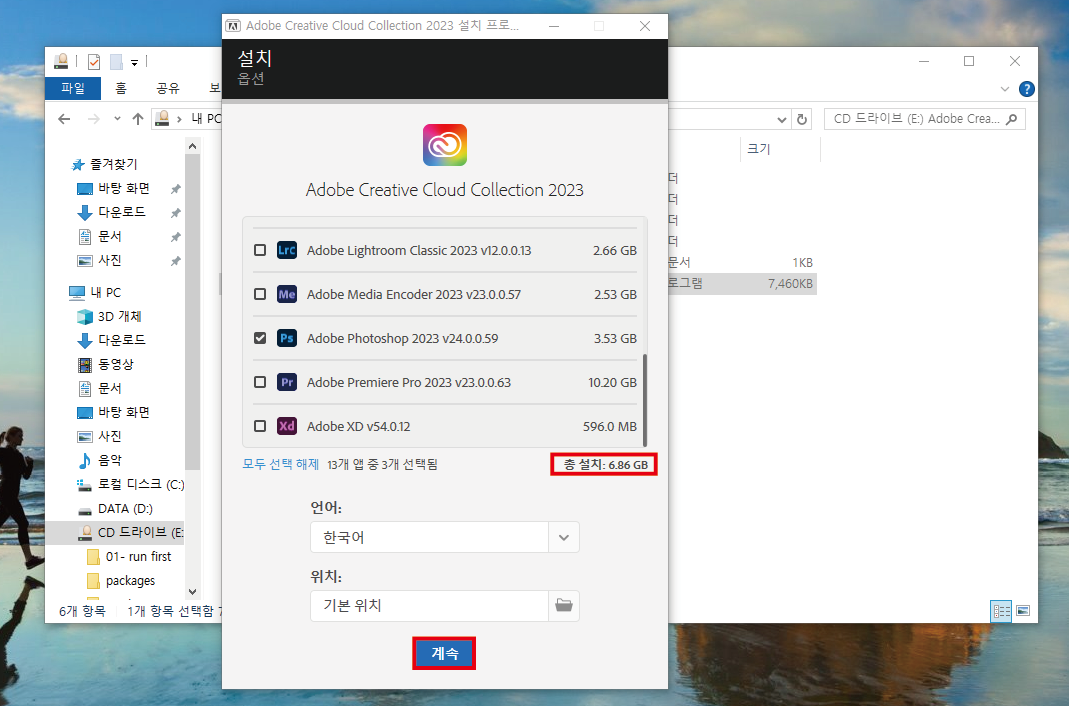The height and width of the screenshot is (706, 1069).
Task: Open the 언어 language dropdown
Action: click(564, 537)
